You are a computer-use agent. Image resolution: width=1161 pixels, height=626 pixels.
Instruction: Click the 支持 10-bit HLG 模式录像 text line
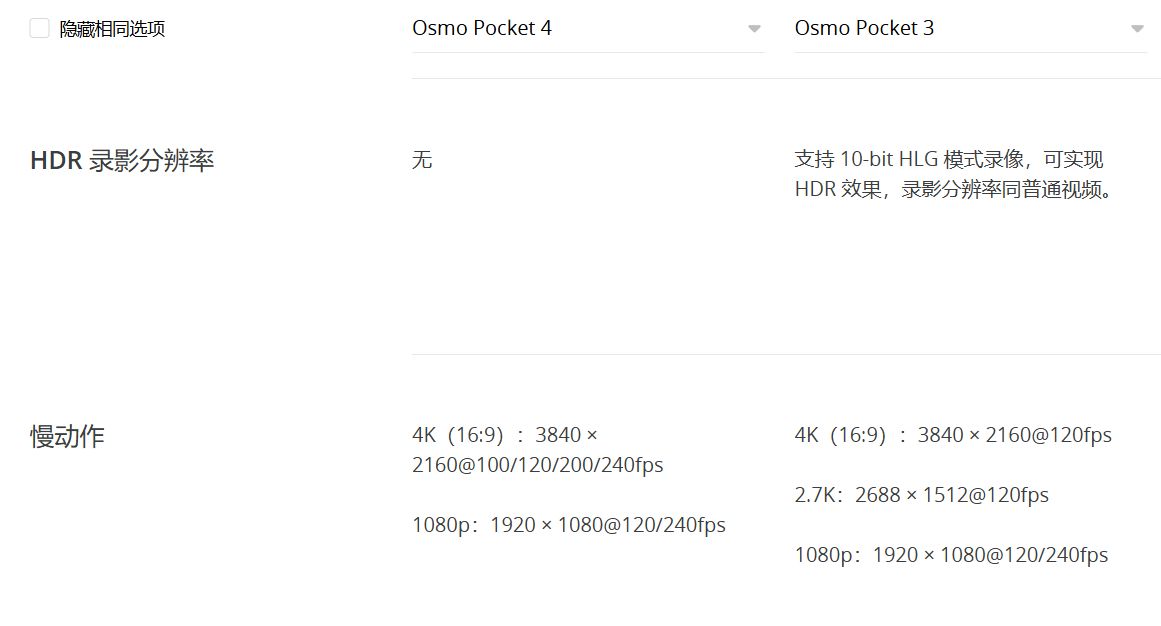(949, 159)
